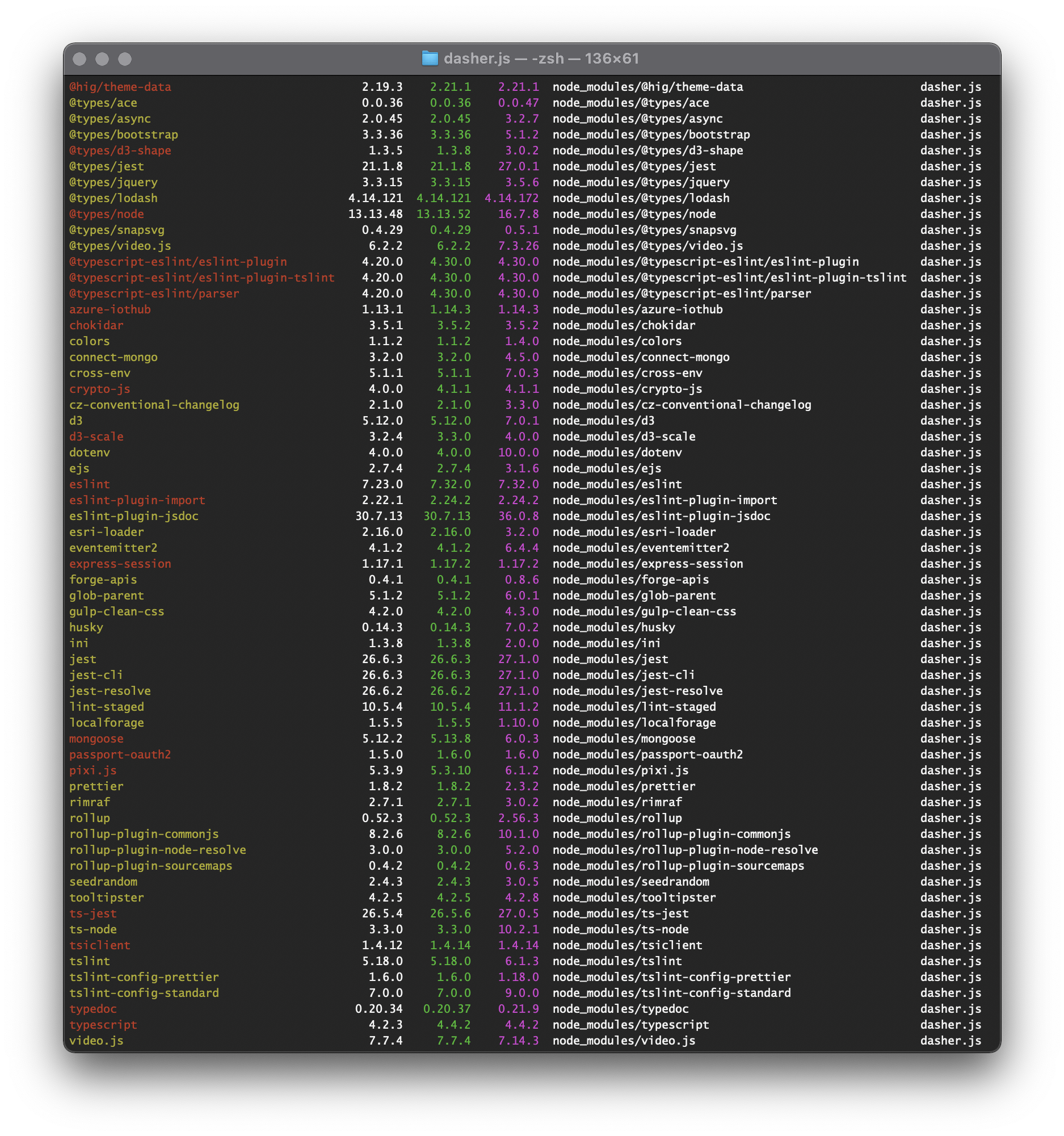Click the wanted version 5.13.8 of mongoose
The image size is (1064, 1136).
[450, 738]
